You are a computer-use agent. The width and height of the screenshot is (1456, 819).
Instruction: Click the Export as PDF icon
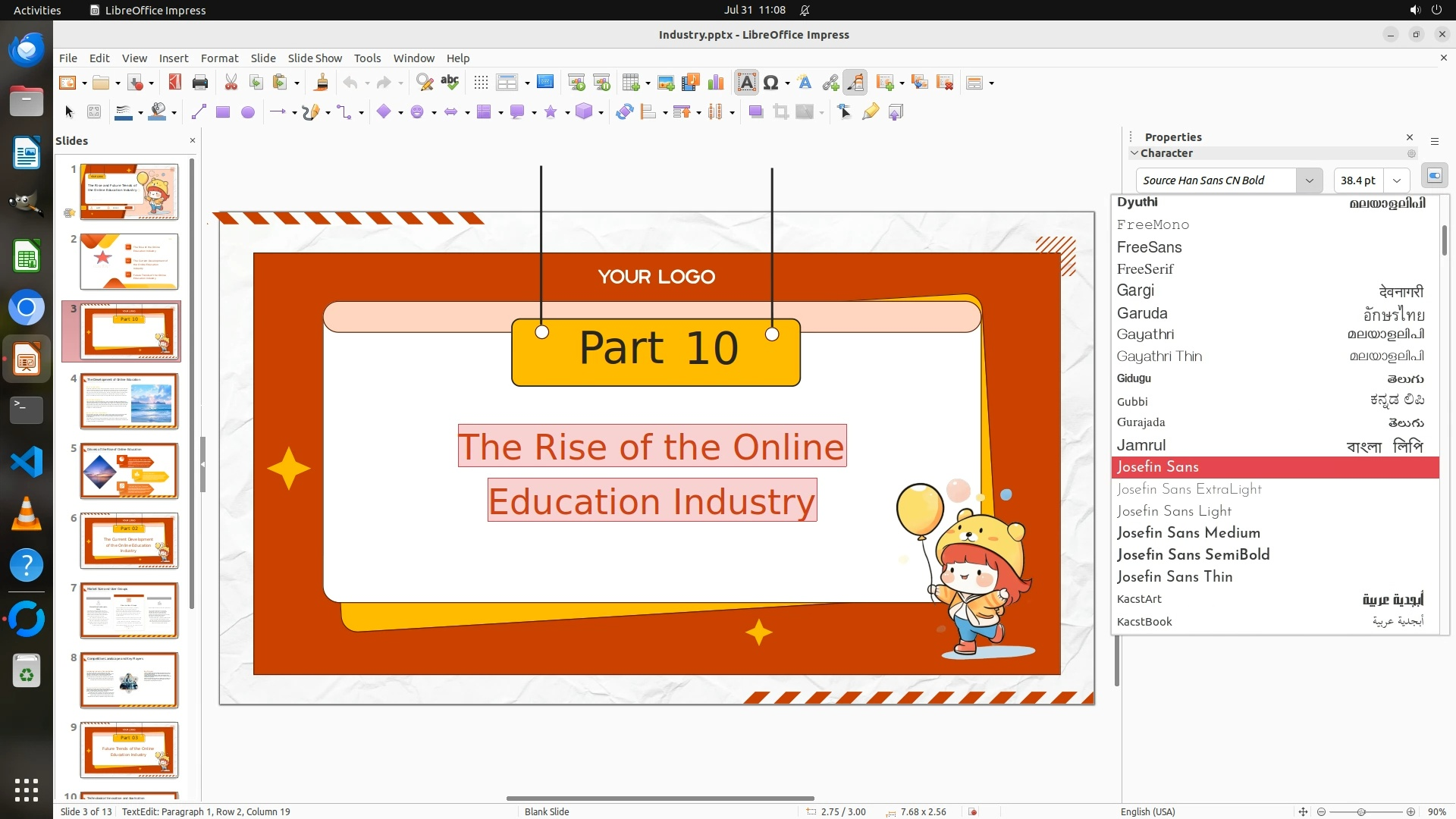tap(175, 83)
